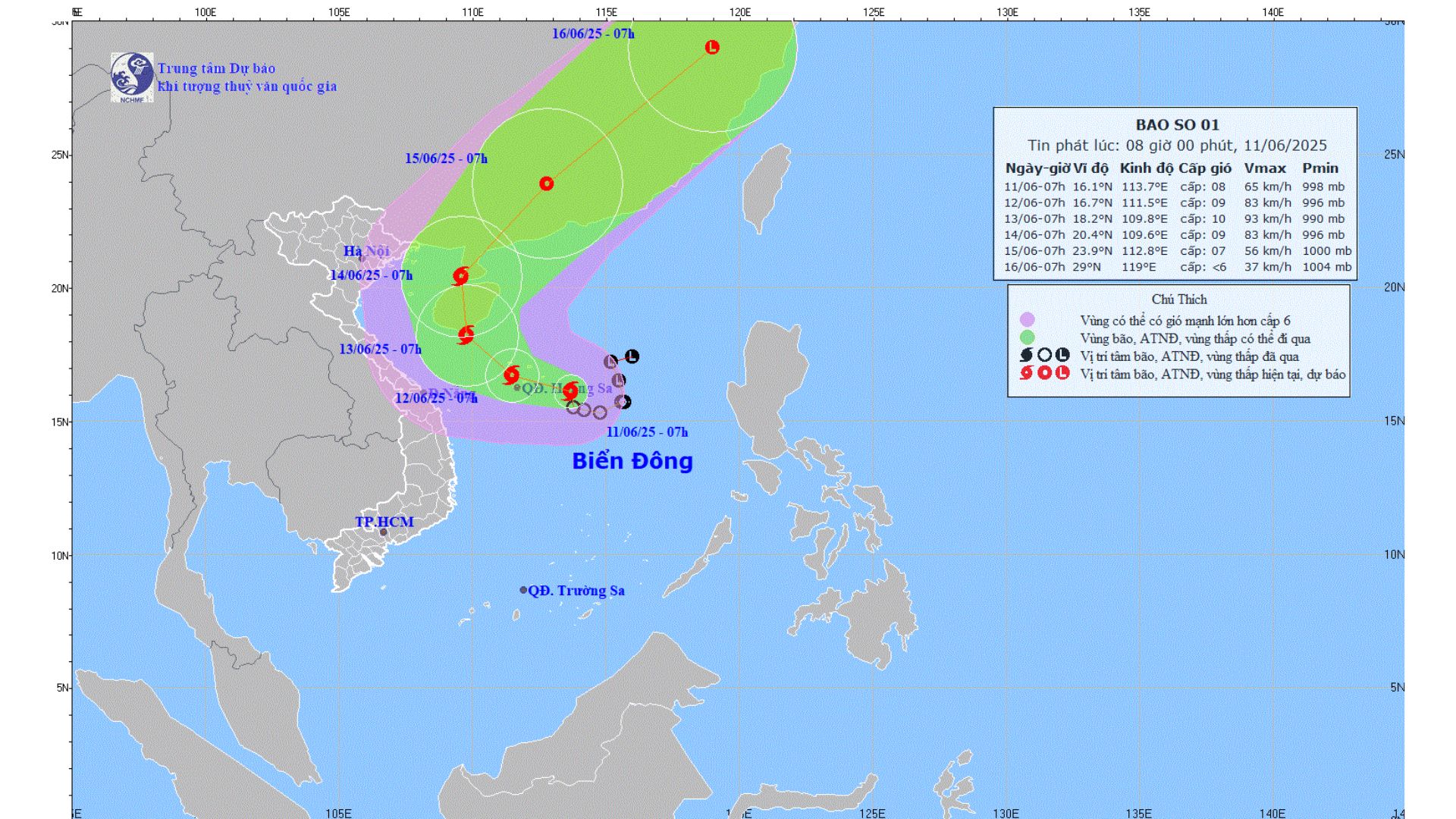The image size is (1456, 819).
Task: Click the BAO SO 01 bulletin title
Action: [1177, 125]
